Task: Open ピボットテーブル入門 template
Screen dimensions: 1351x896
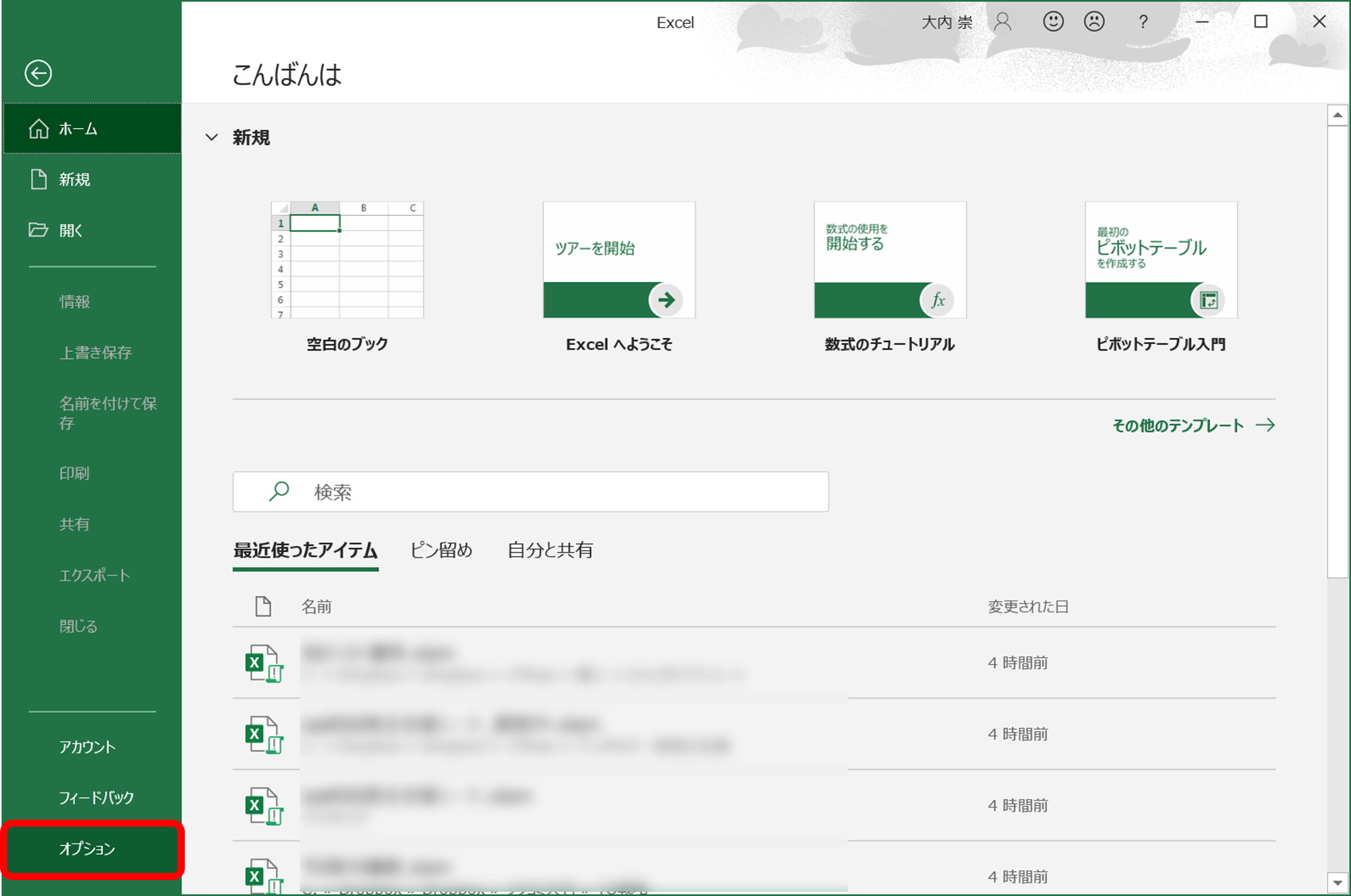Action: tap(1161, 276)
